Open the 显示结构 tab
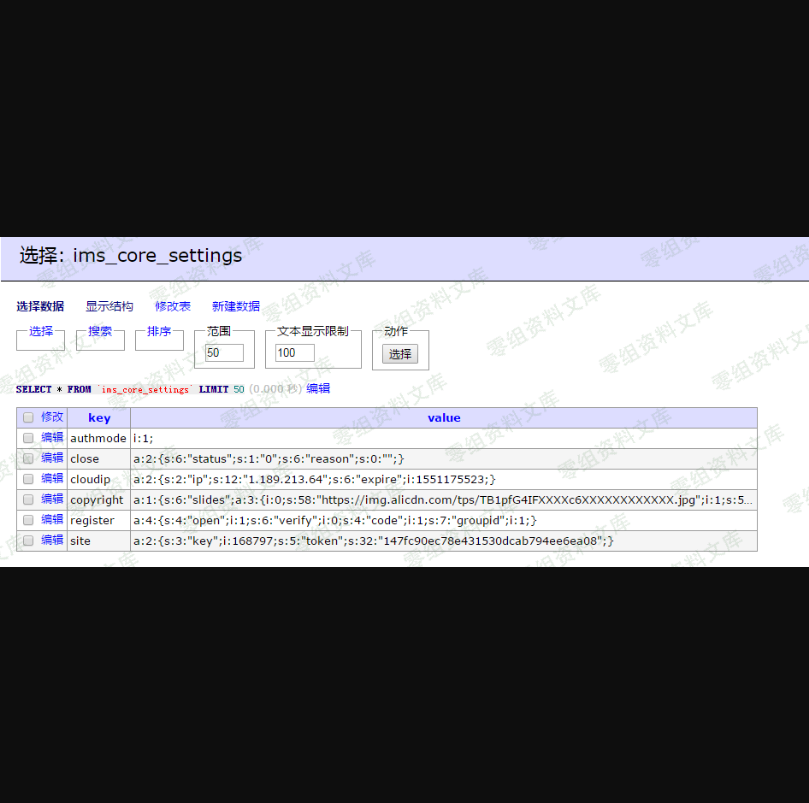The width and height of the screenshot is (809, 803). coord(109,307)
